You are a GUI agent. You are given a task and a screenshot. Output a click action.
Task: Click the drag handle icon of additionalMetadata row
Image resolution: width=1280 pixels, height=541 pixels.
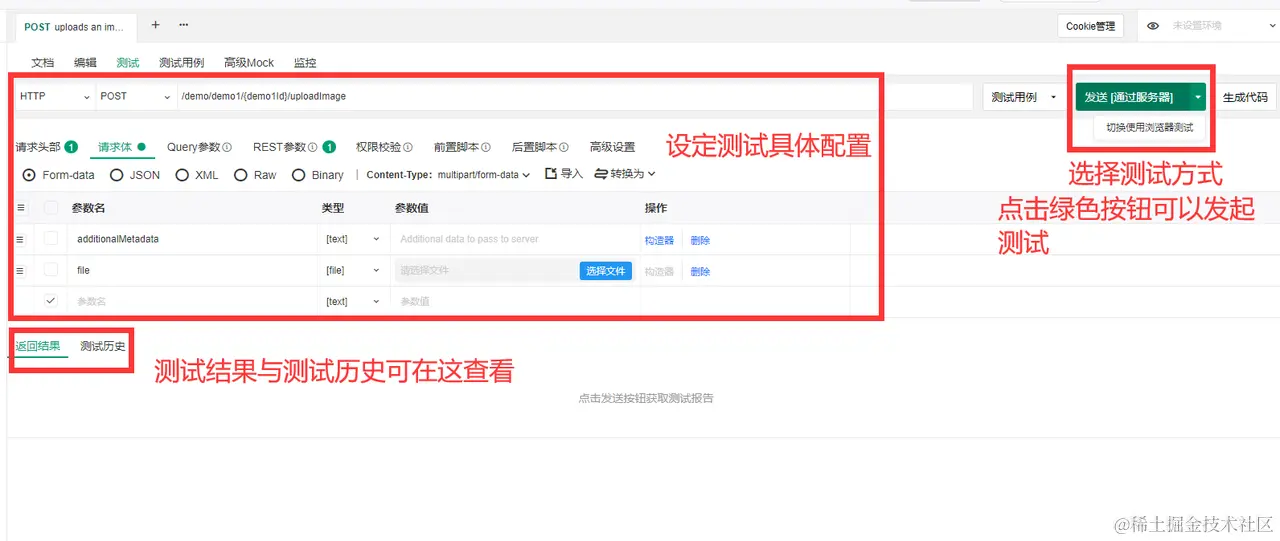click(19, 240)
